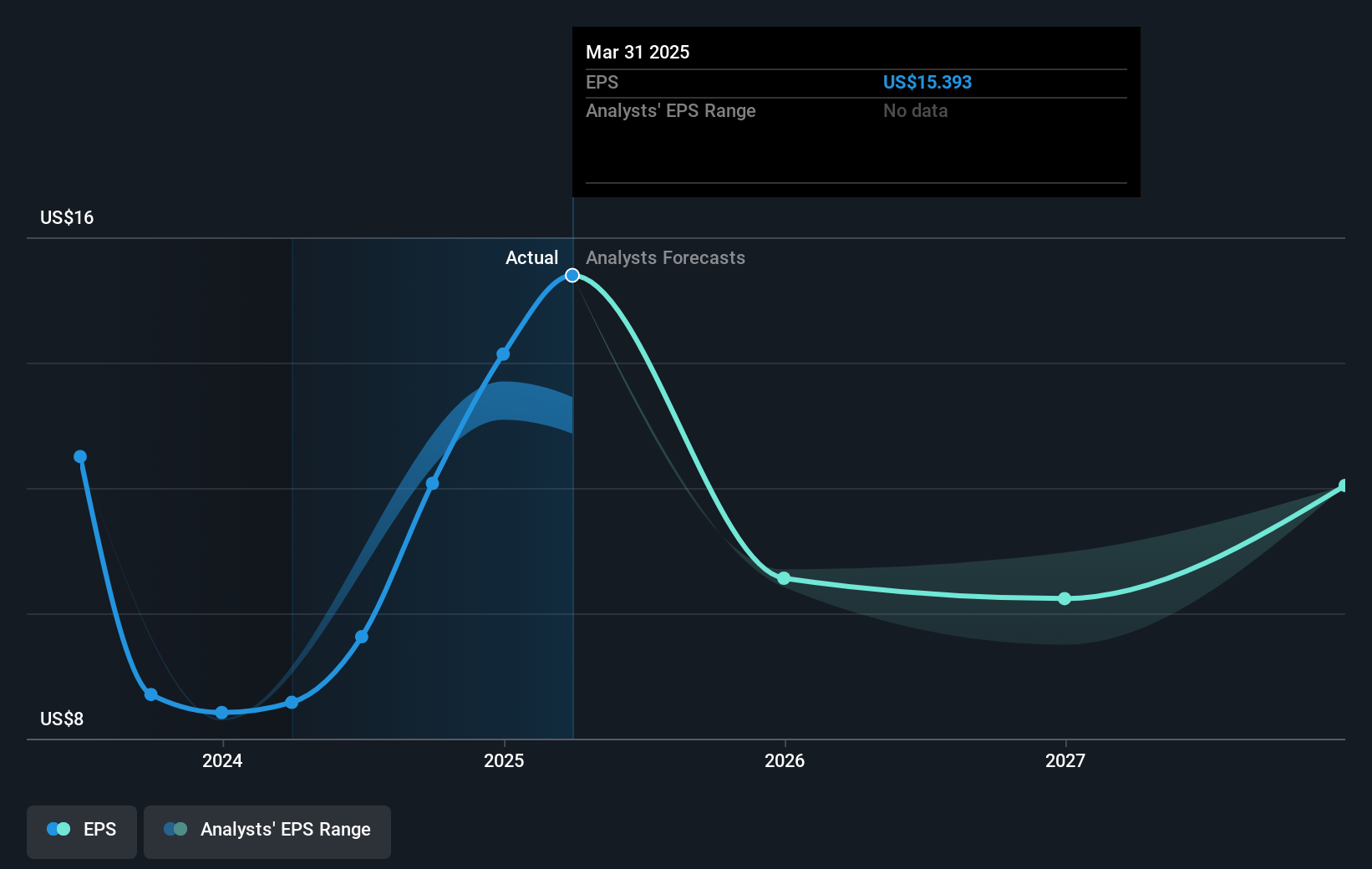Click the 2026 forecast EPS data point

784,578
